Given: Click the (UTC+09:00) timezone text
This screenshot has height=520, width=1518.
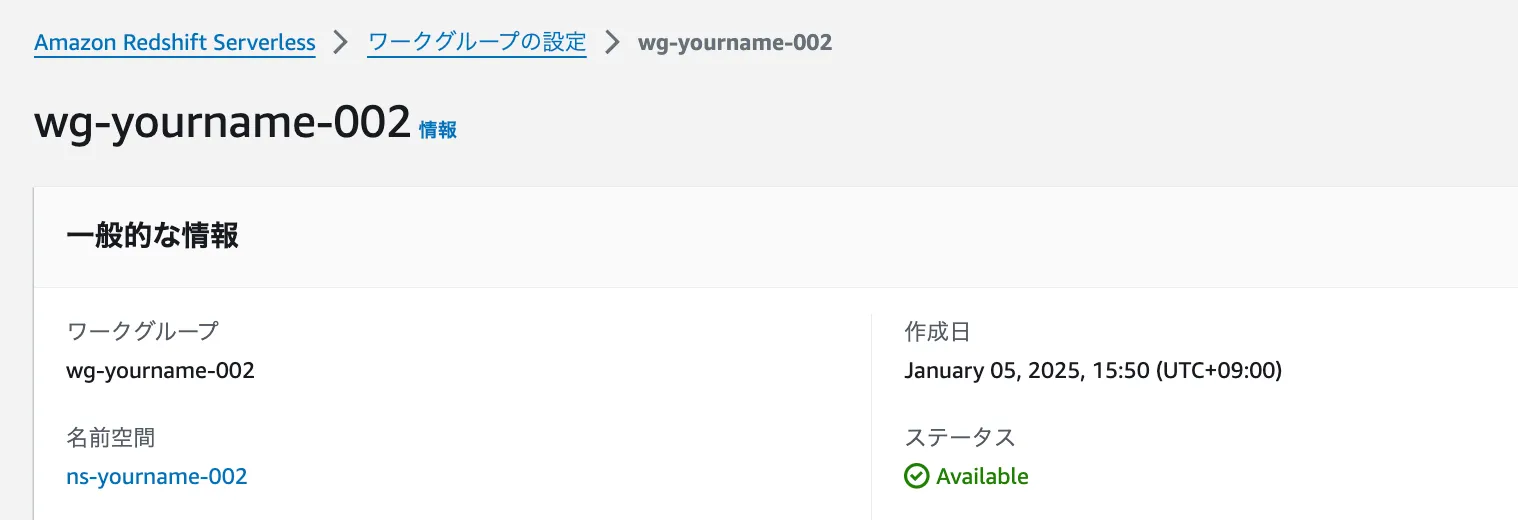Looking at the screenshot, I should (1219, 371).
